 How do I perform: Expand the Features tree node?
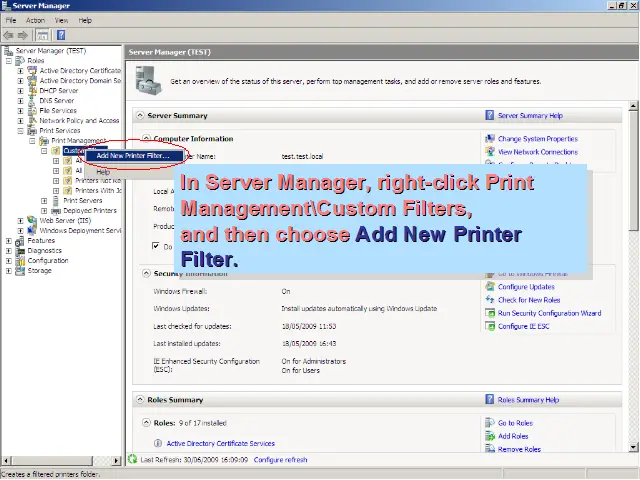point(9,241)
